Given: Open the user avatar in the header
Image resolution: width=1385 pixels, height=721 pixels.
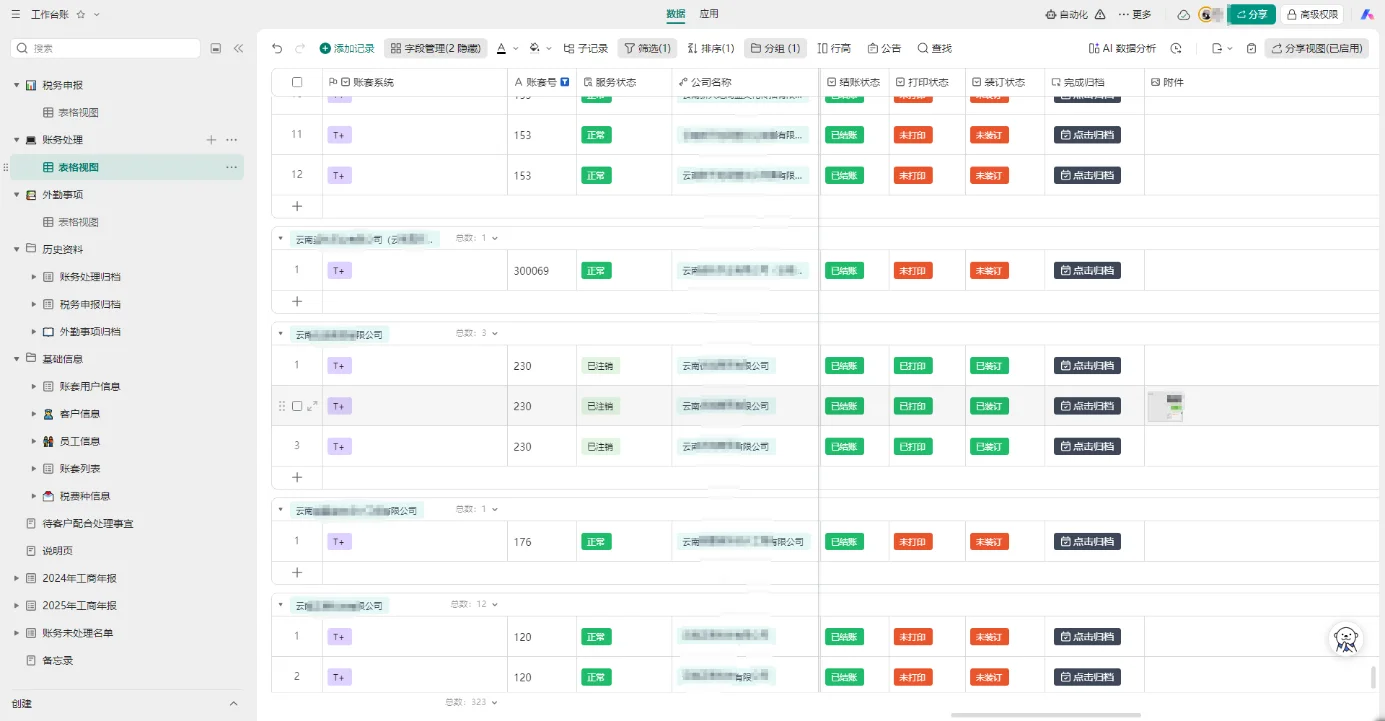Looking at the screenshot, I should [x=1205, y=15].
